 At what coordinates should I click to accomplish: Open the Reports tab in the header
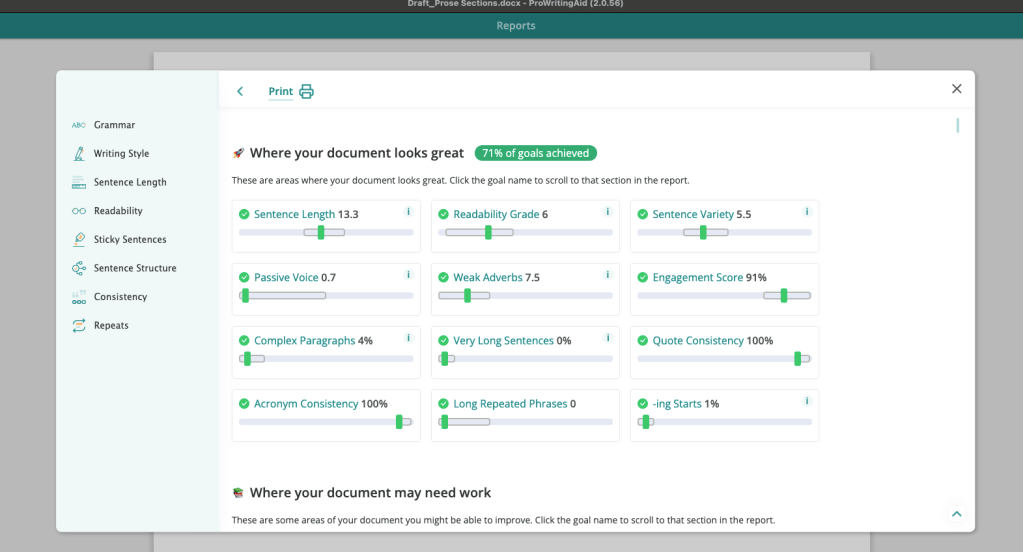(515, 26)
